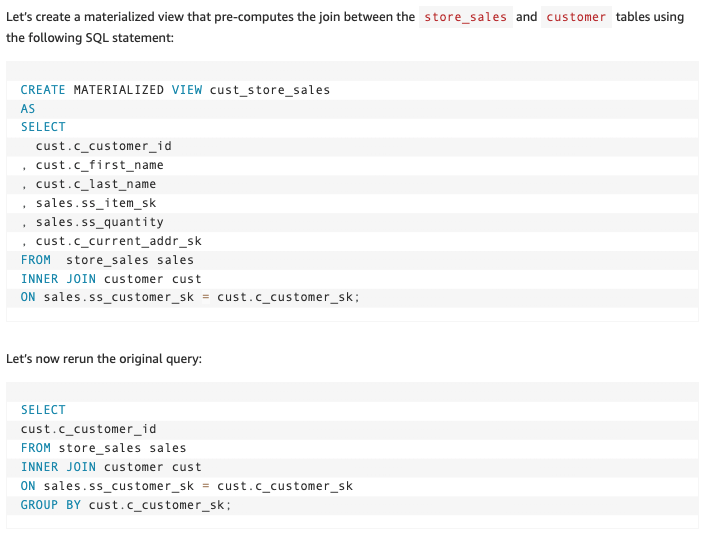The width and height of the screenshot is (708, 544).
Task: Click the GROUP BY keyword
Action: (51, 505)
